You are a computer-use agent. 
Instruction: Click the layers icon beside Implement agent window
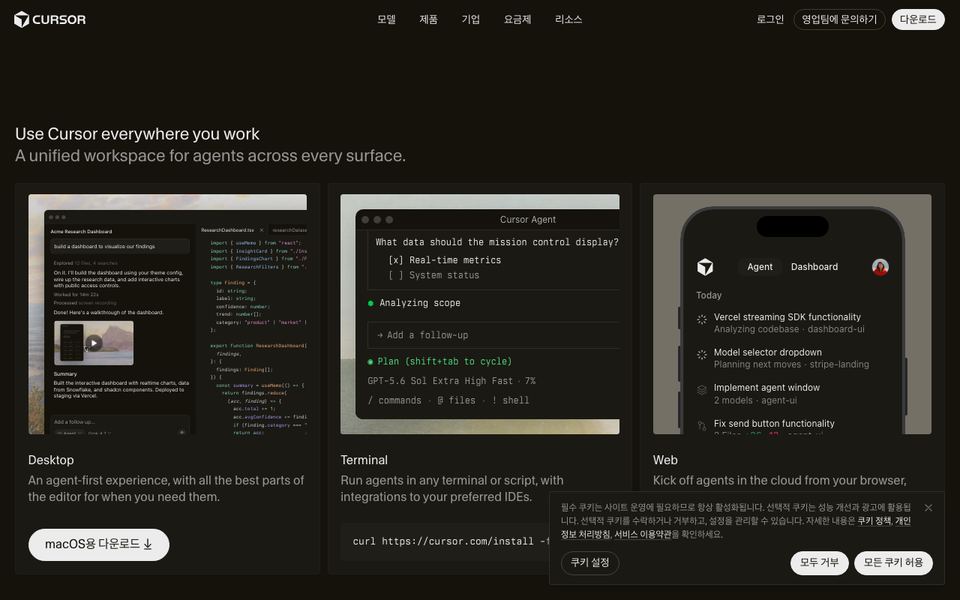[x=702, y=390]
